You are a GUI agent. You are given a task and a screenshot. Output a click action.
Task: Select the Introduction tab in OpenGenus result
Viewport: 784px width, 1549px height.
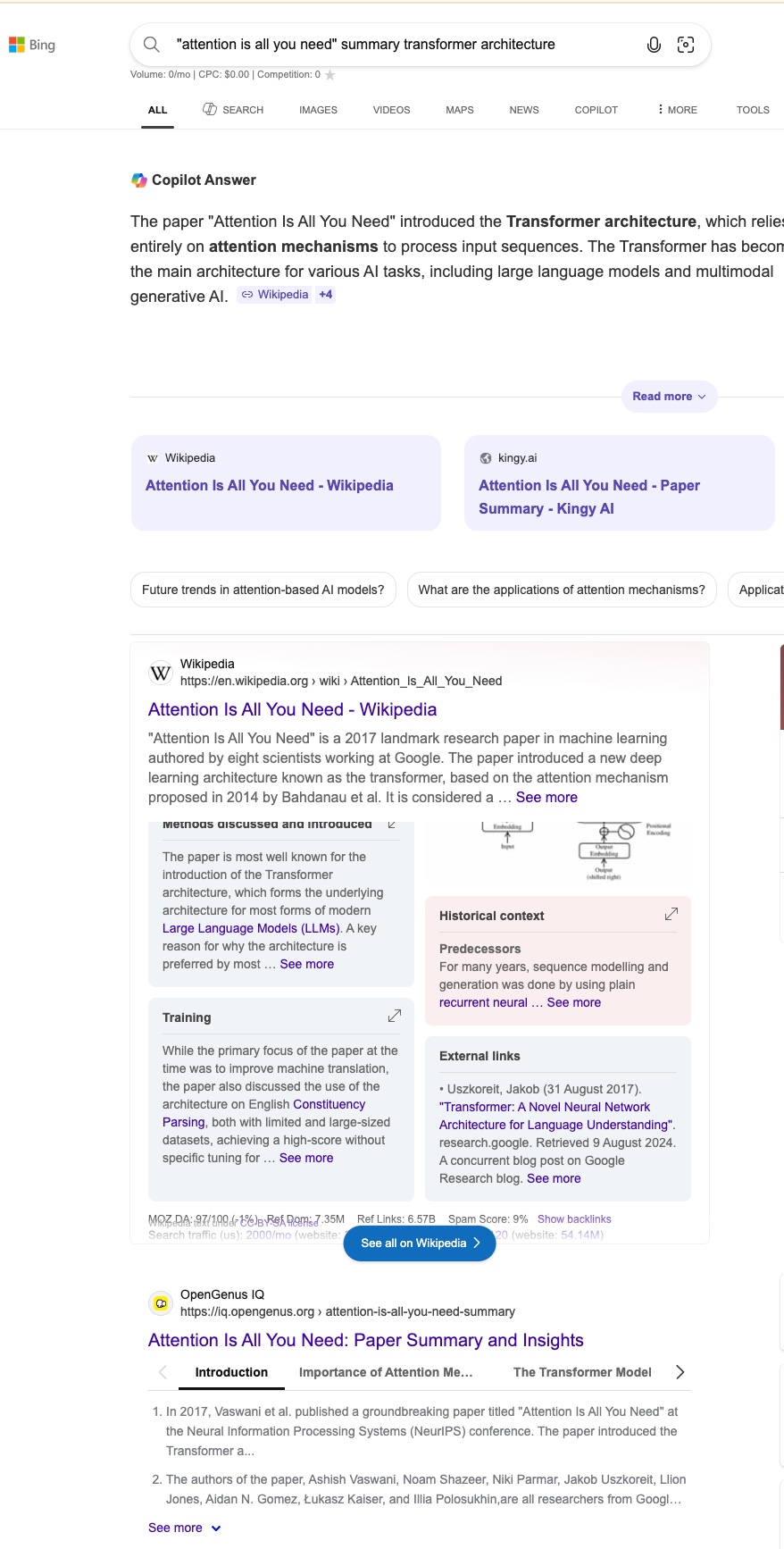231,1372
